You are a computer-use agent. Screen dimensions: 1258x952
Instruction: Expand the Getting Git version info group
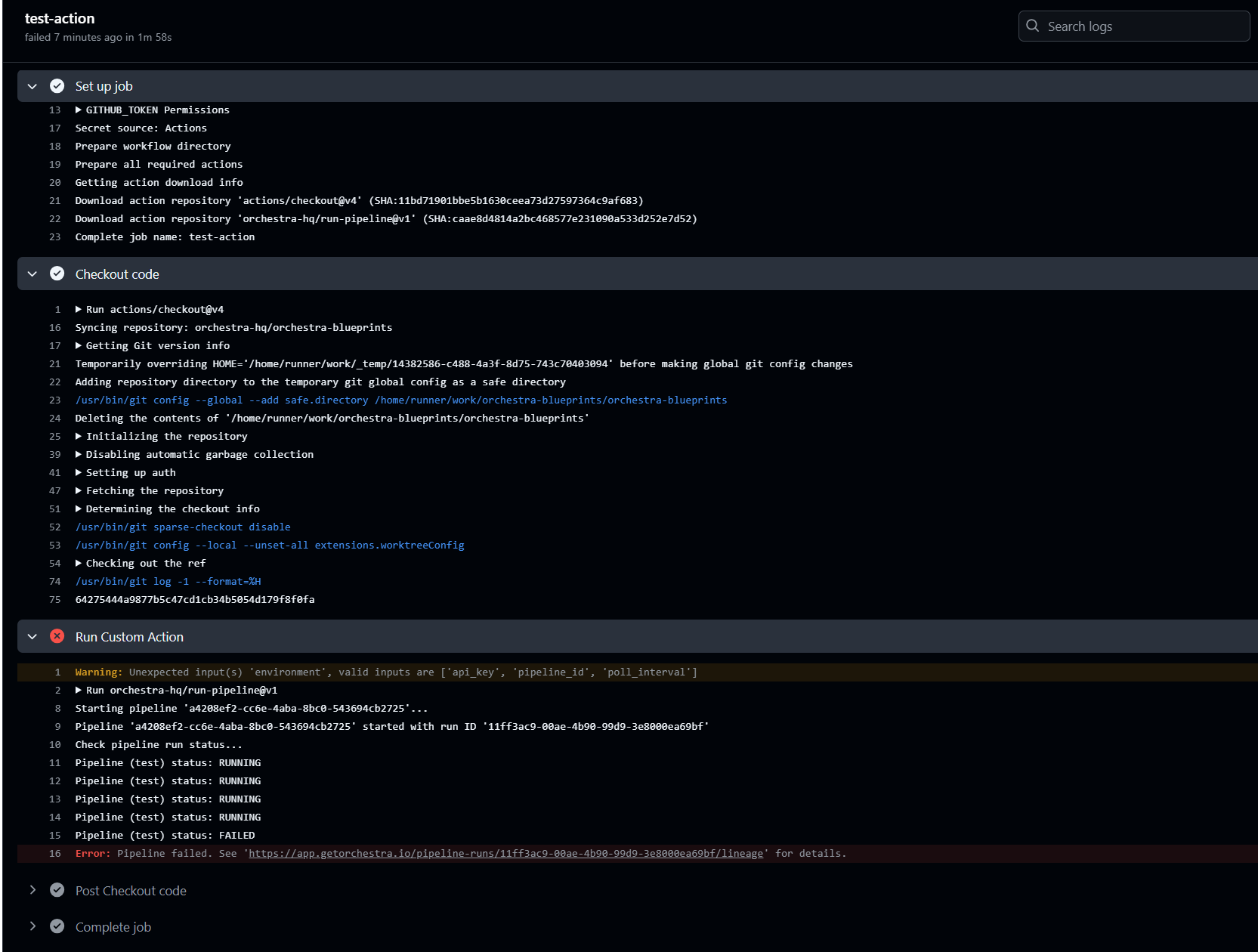[x=79, y=345]
